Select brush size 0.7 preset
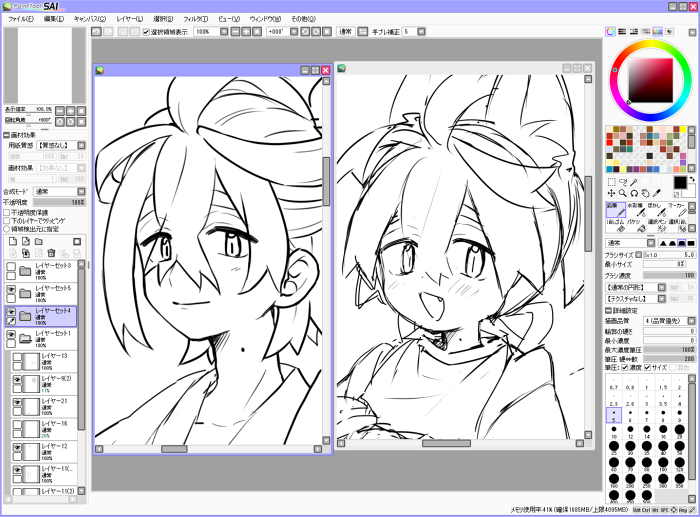 614,384
